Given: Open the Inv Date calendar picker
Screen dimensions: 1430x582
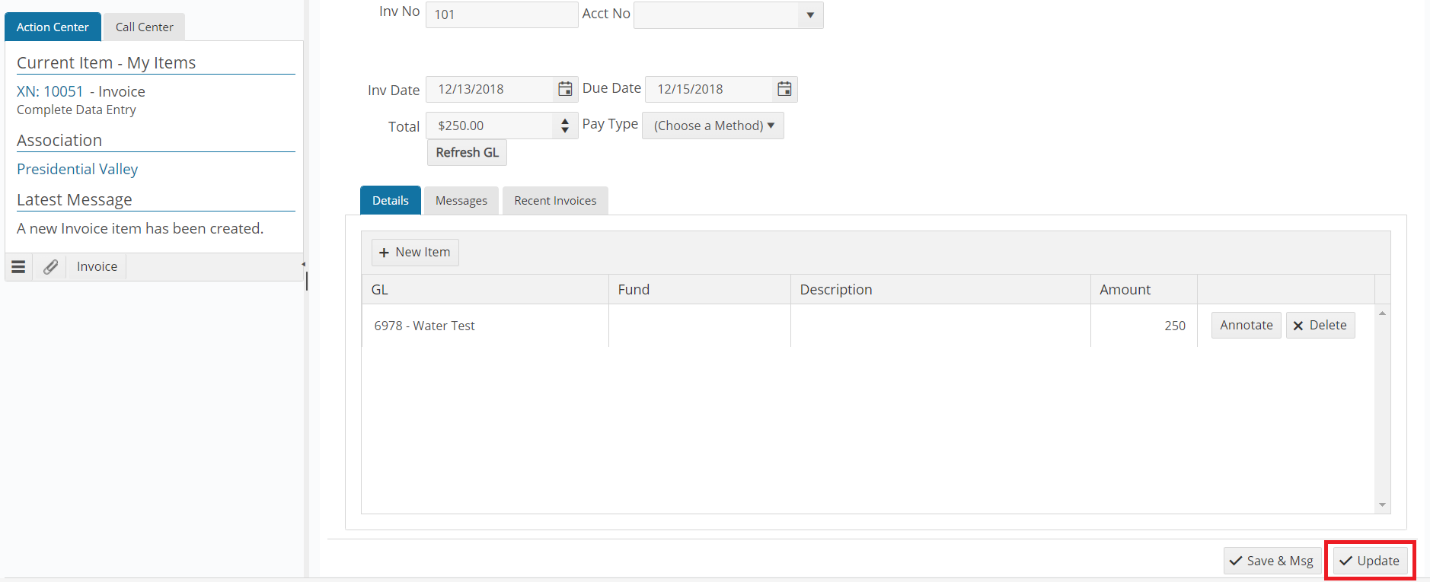Looking at the screenshot, I should tap(565, 89).
